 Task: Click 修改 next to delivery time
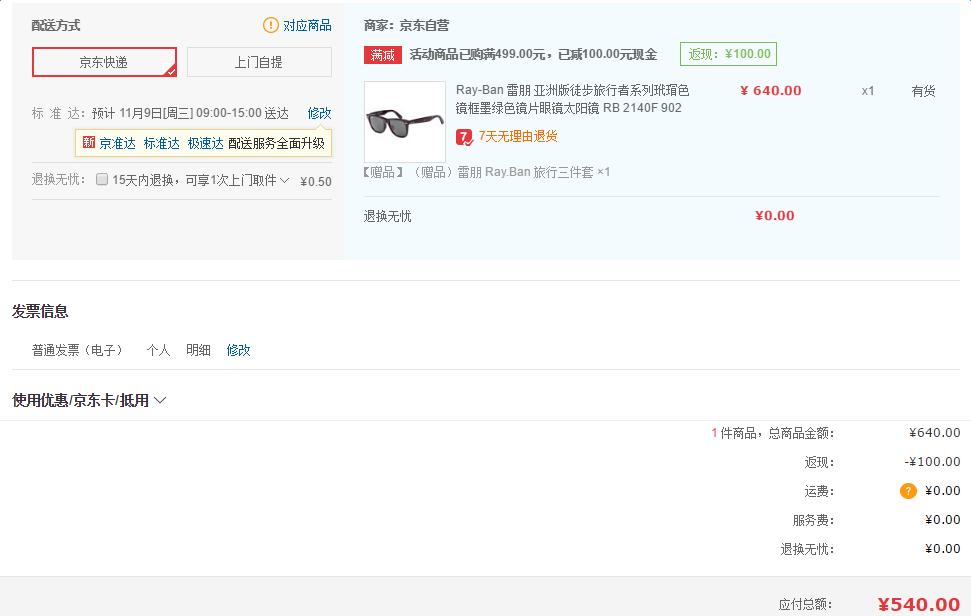[320, 113]
